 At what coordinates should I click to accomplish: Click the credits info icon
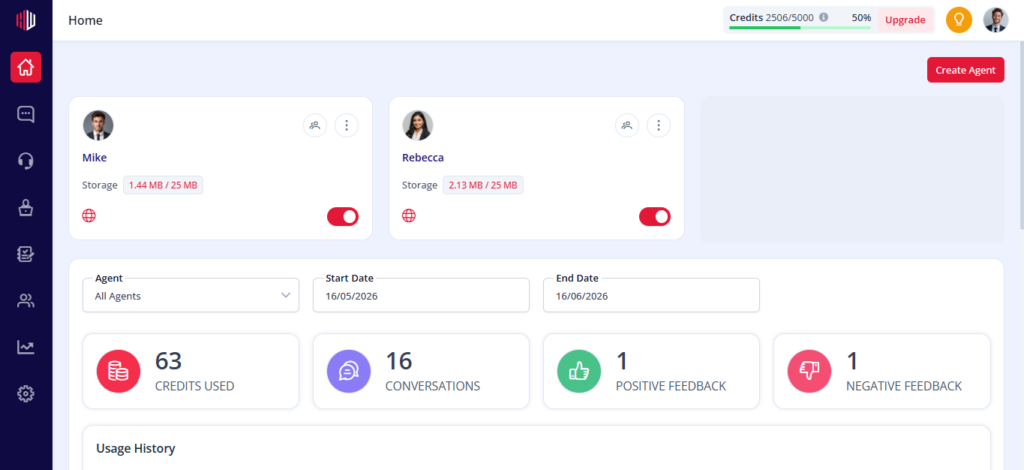824,18
